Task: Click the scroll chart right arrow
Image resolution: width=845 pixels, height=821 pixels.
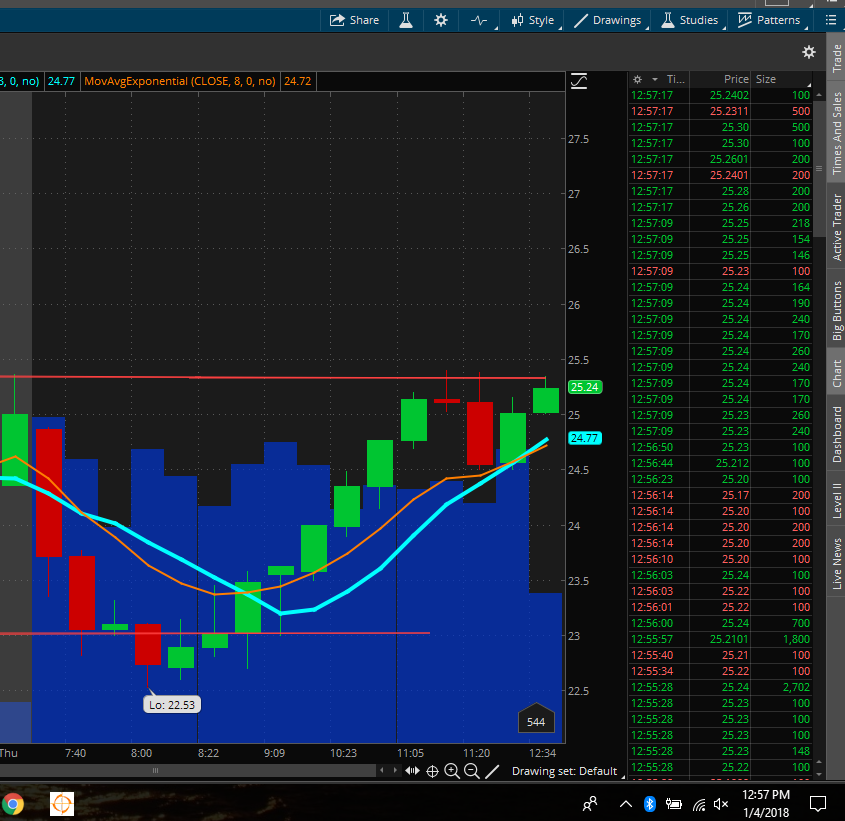Action: coord(395,770)
